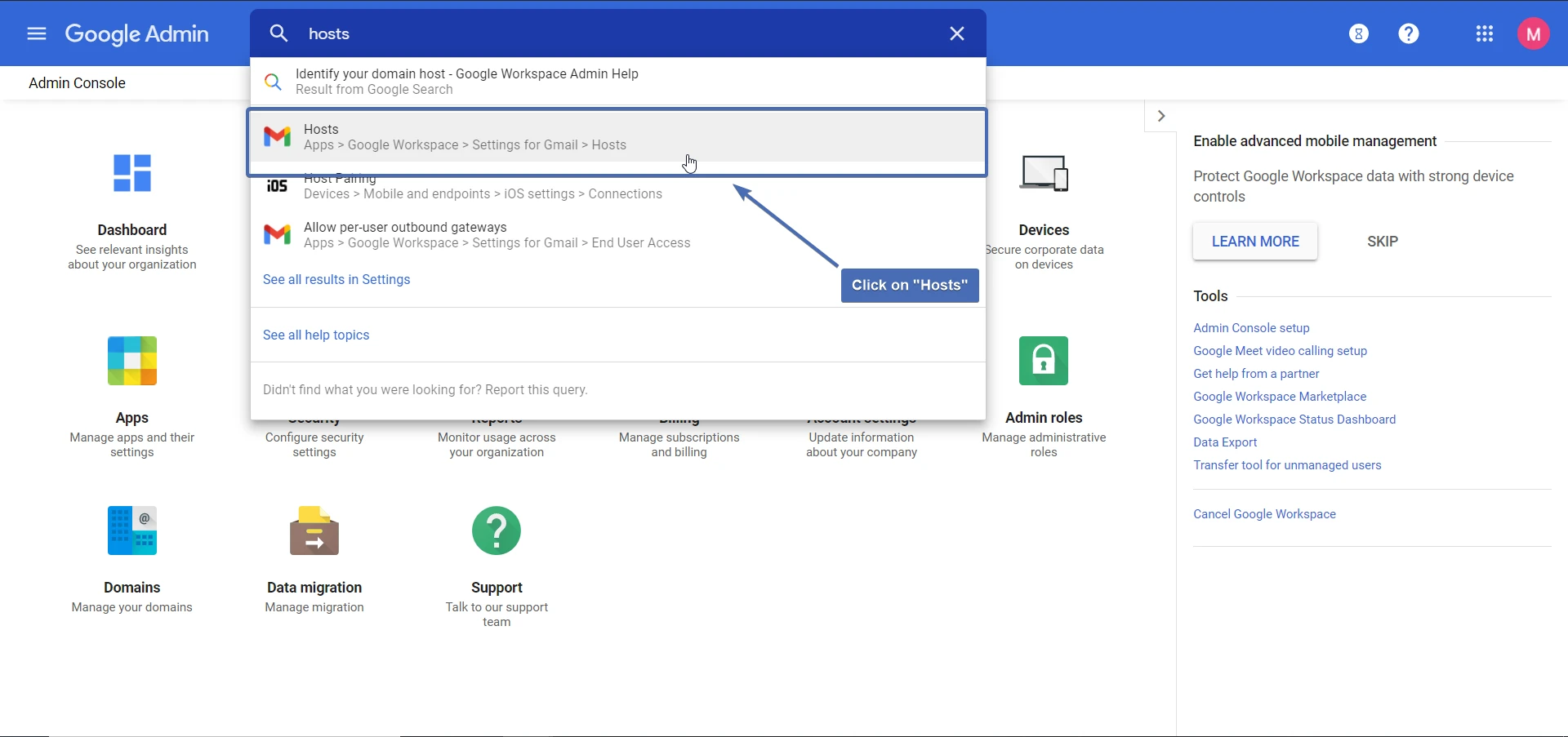Open the Apps icon
The height and width of the screenshot is (737, 1568).
[x=132, y=361]
